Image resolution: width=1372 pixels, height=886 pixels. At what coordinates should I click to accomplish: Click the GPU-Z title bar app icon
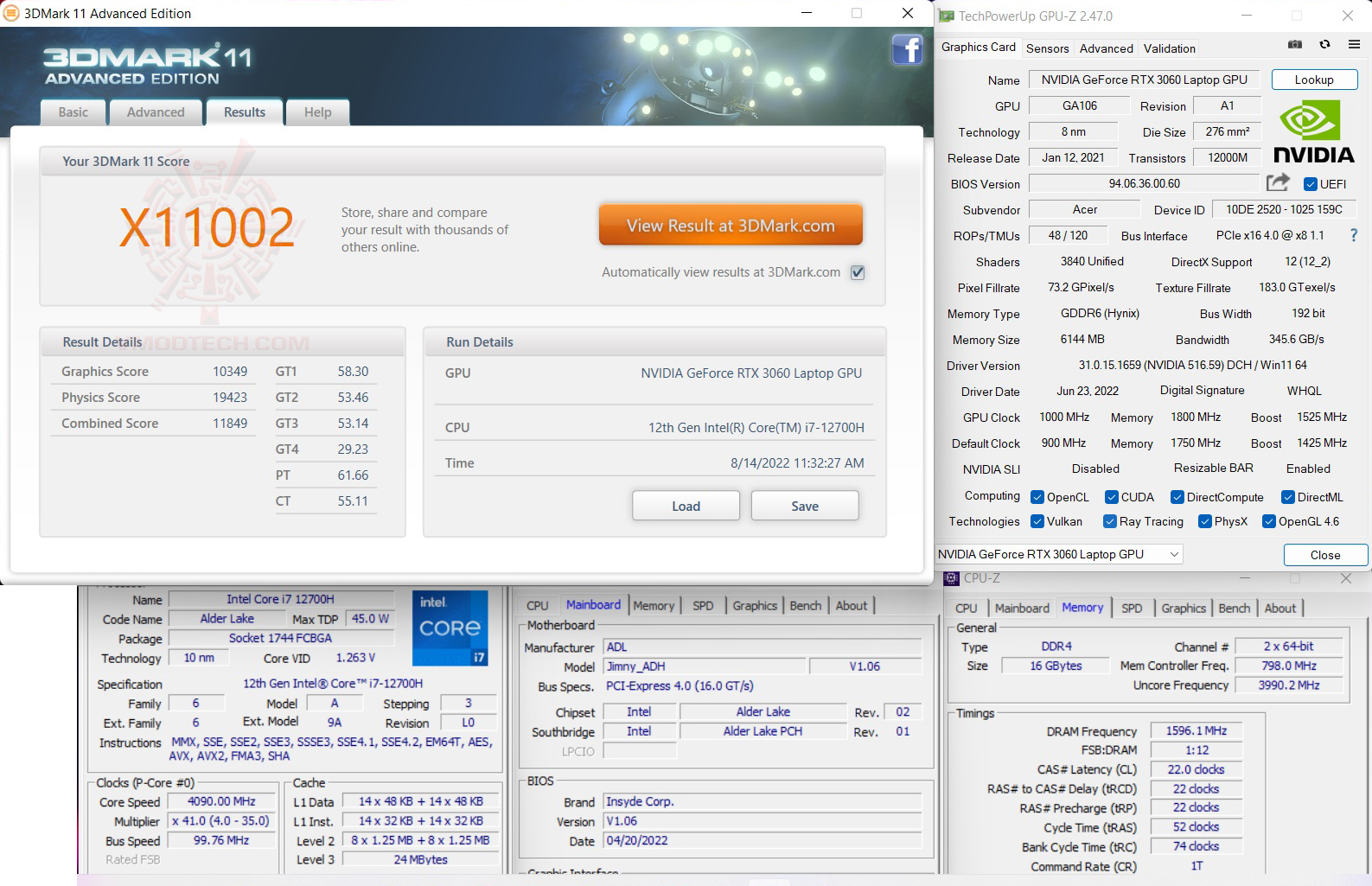click(947, 16)
